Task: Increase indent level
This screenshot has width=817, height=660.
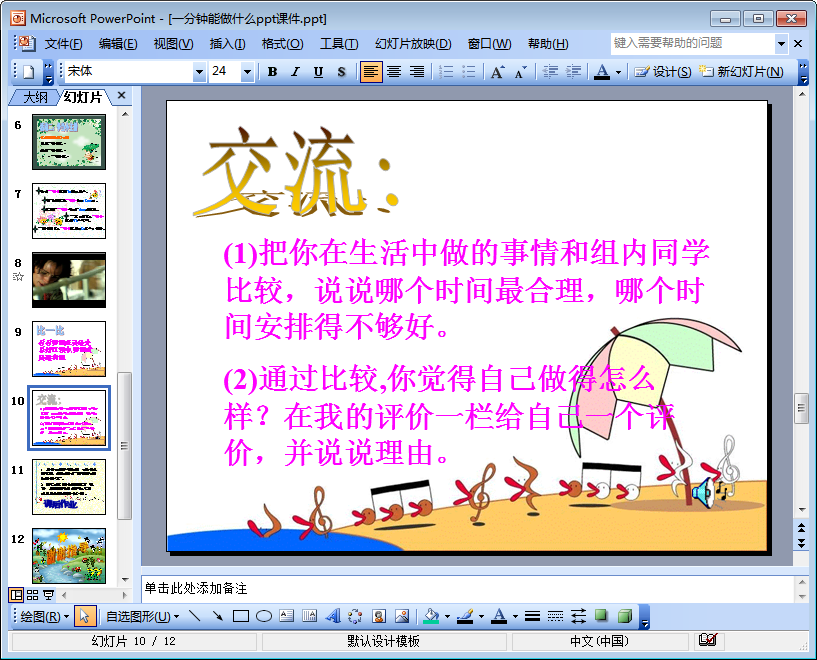Action: coord(573,72)
